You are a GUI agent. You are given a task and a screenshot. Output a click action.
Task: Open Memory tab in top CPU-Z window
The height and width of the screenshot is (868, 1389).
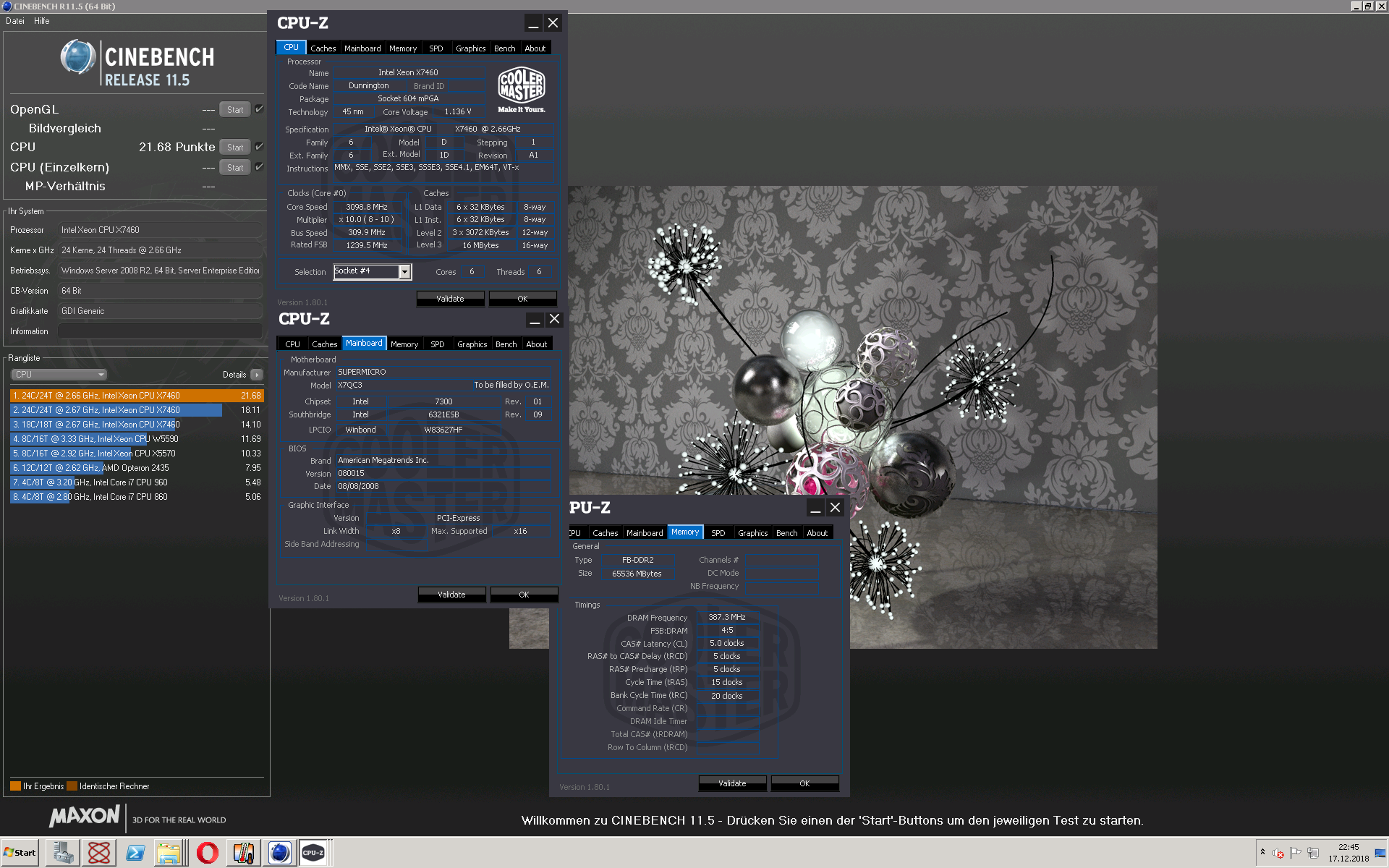[403, 48]
